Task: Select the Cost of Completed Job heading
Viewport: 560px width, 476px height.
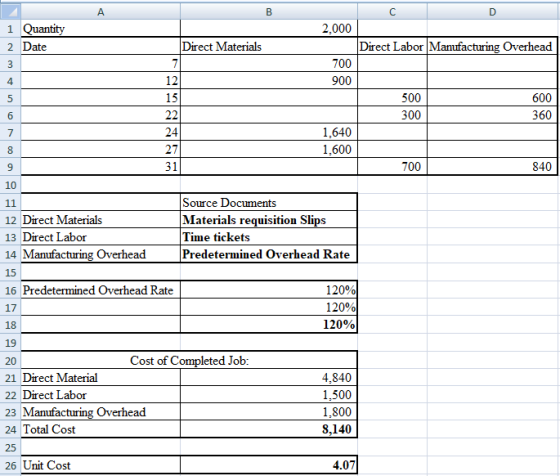Action: (189, 360)
